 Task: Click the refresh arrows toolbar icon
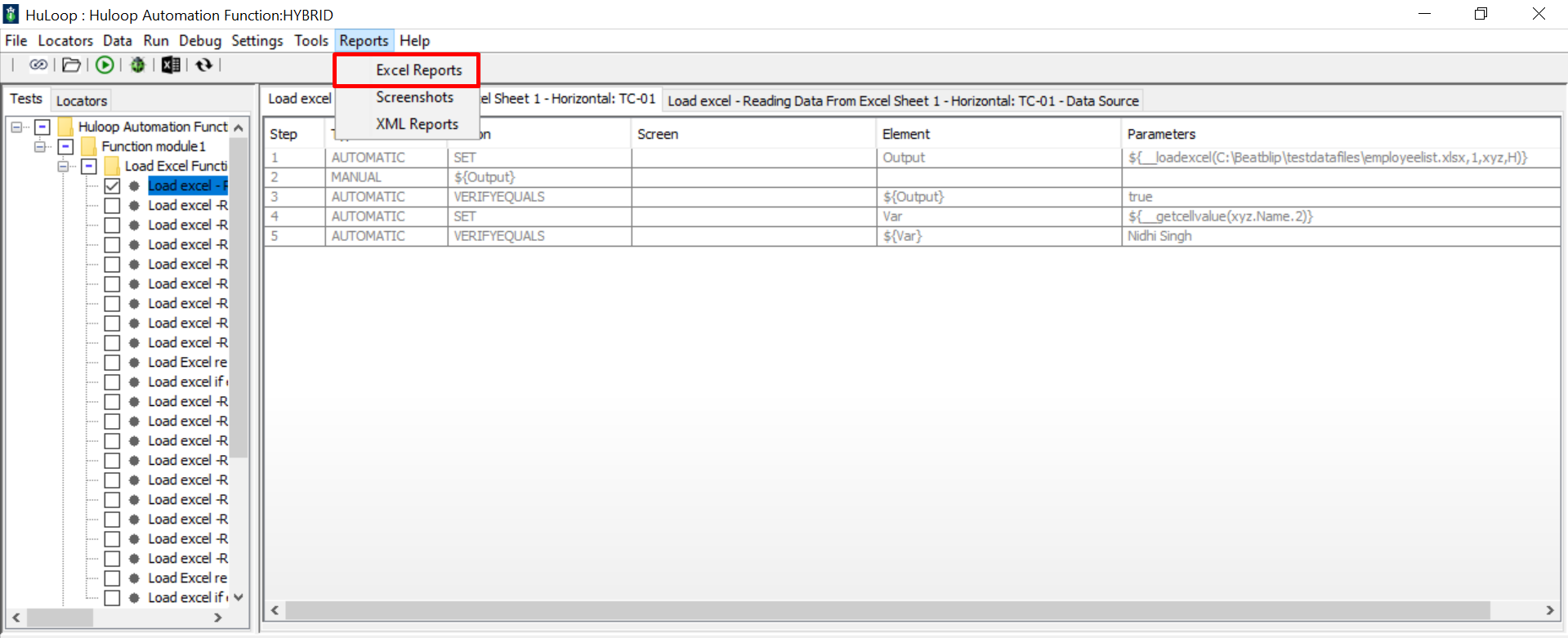(x=203, y=65)
